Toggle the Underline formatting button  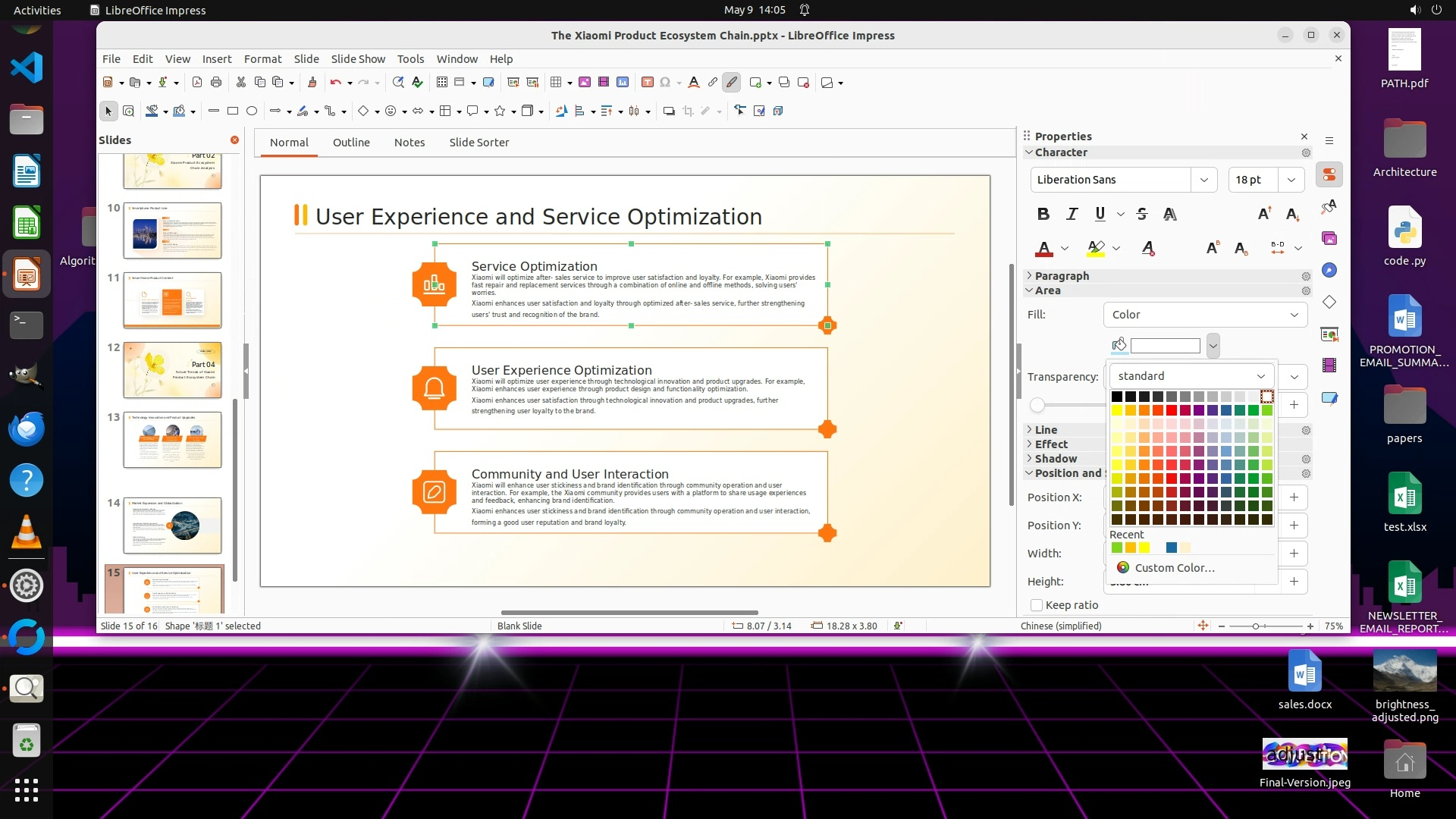coord(1100,214)
